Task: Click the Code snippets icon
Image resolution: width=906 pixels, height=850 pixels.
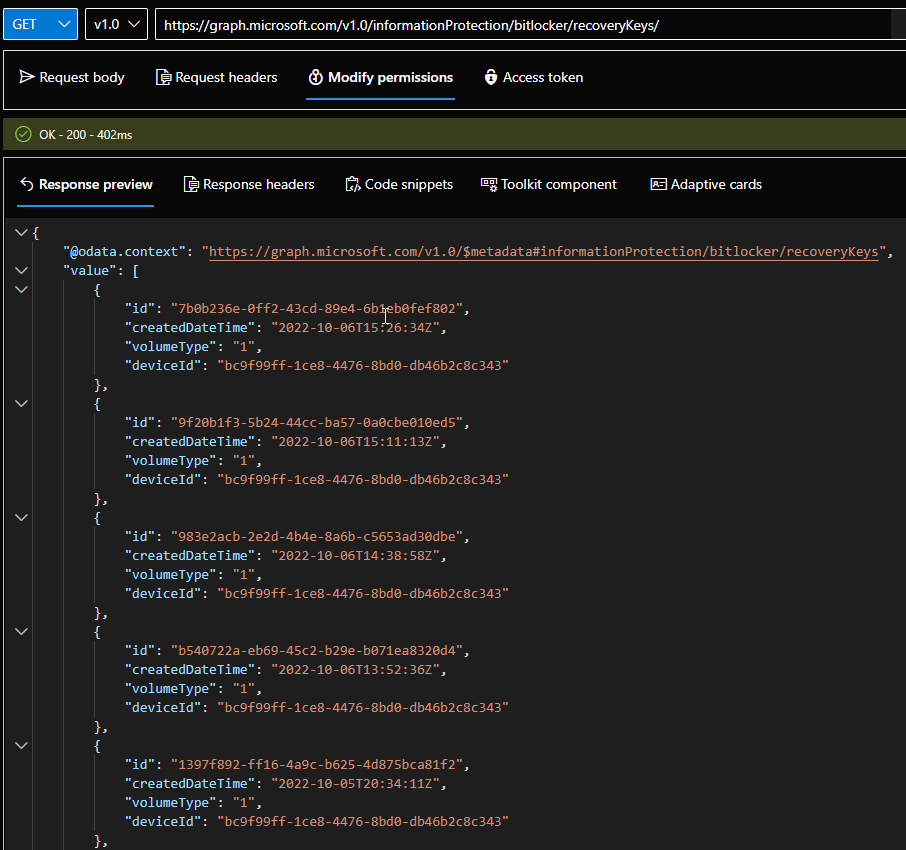Action: [352, 184]
